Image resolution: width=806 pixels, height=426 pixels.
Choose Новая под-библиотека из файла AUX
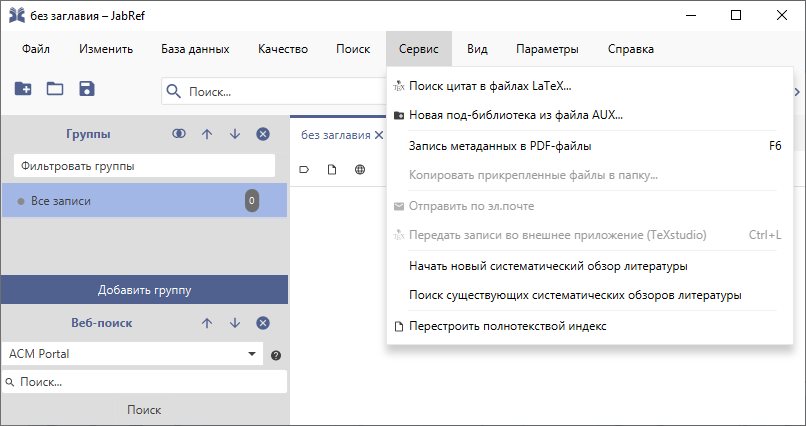515,115
